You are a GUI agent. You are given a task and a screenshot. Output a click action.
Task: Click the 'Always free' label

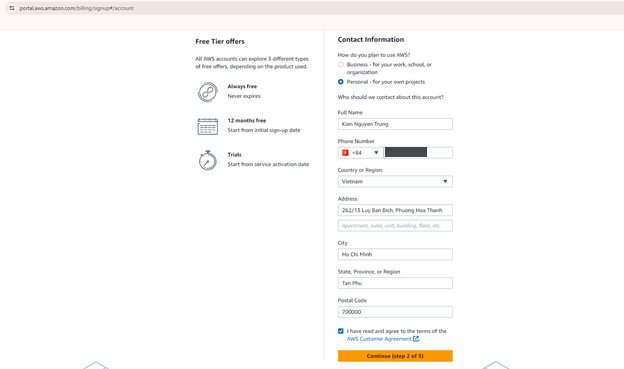click(x=242, y=86)
